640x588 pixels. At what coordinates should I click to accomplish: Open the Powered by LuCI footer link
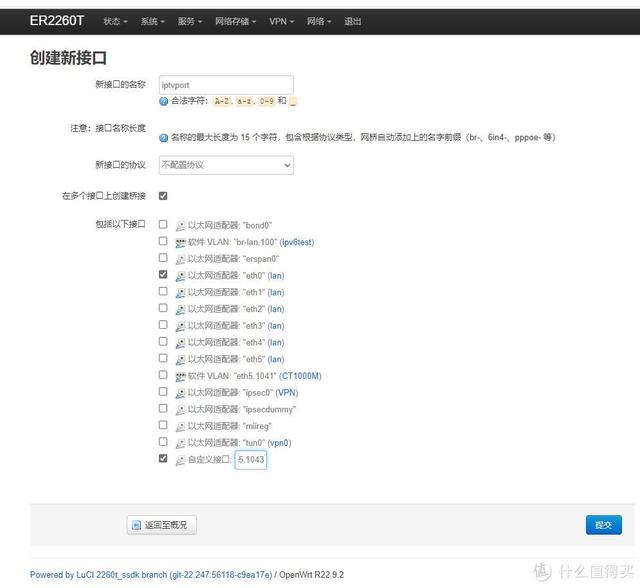pos(151,575)
